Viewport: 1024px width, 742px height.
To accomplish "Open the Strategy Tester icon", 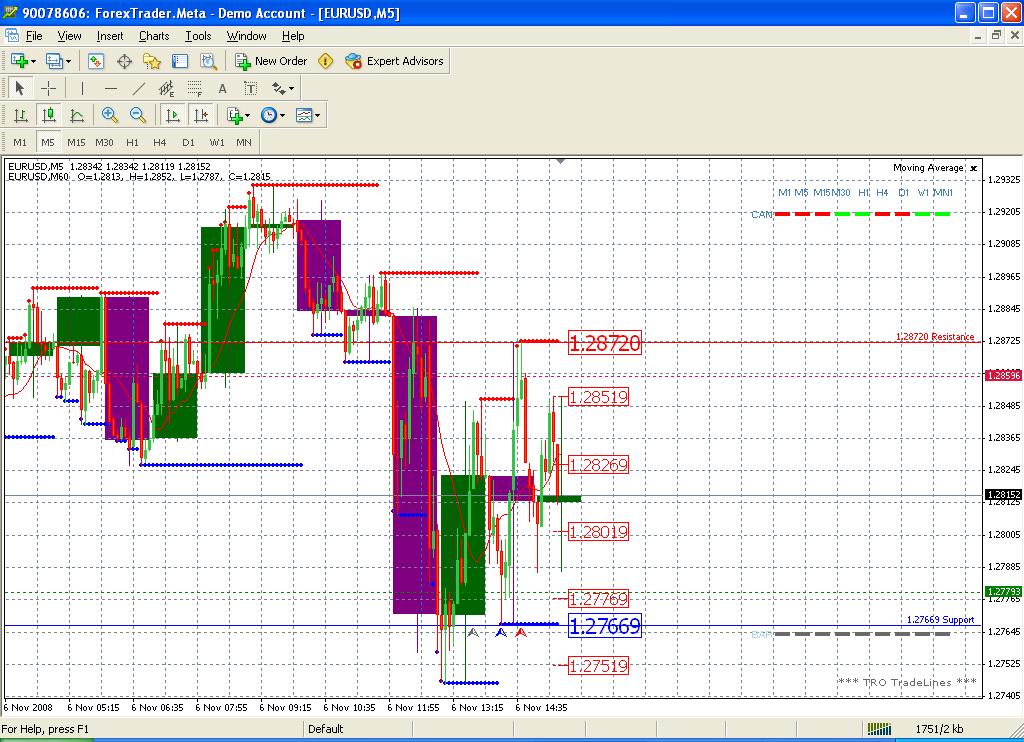I will [x=208, y=61].
